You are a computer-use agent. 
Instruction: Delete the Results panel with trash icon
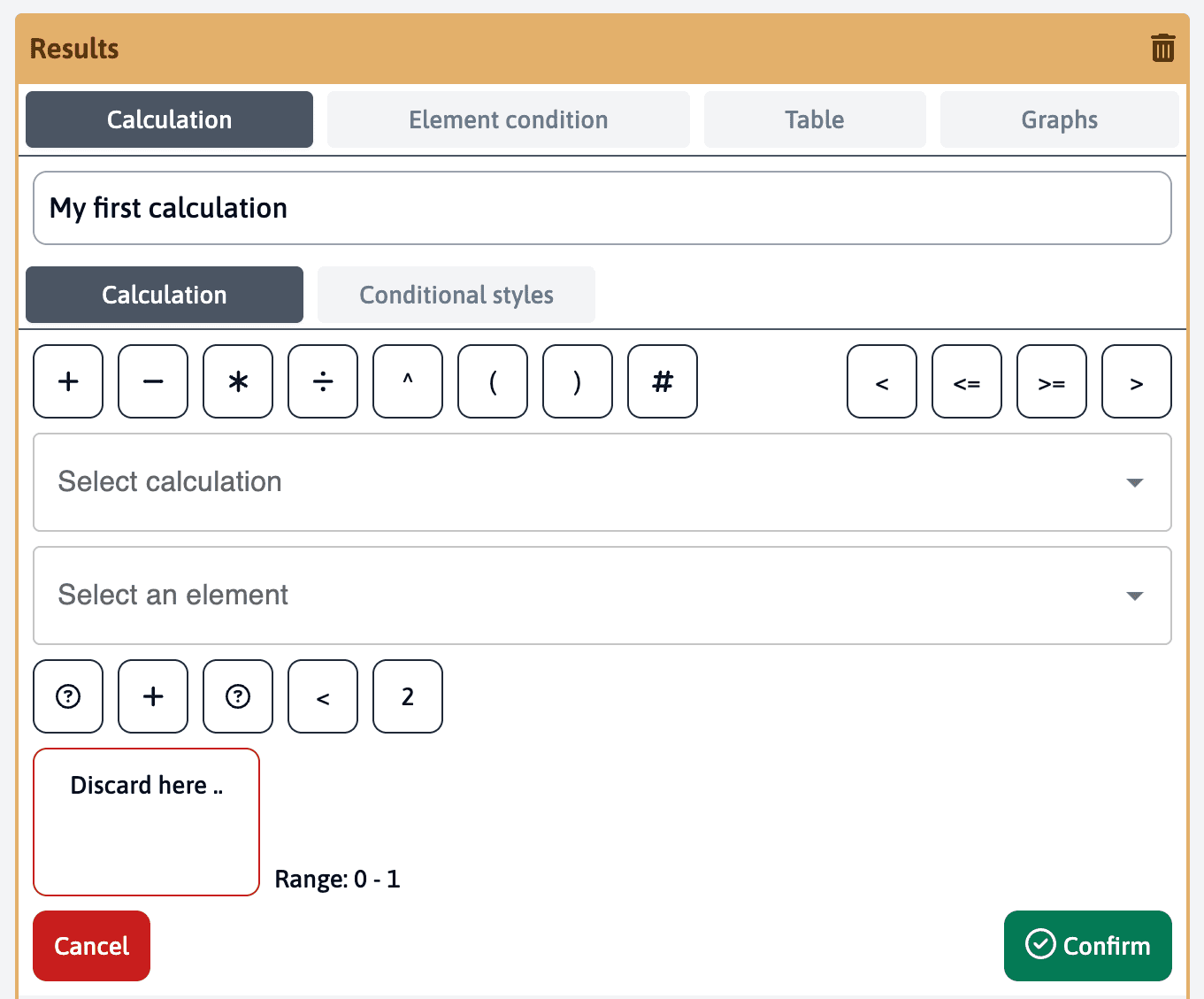(x=1162, y=48)
